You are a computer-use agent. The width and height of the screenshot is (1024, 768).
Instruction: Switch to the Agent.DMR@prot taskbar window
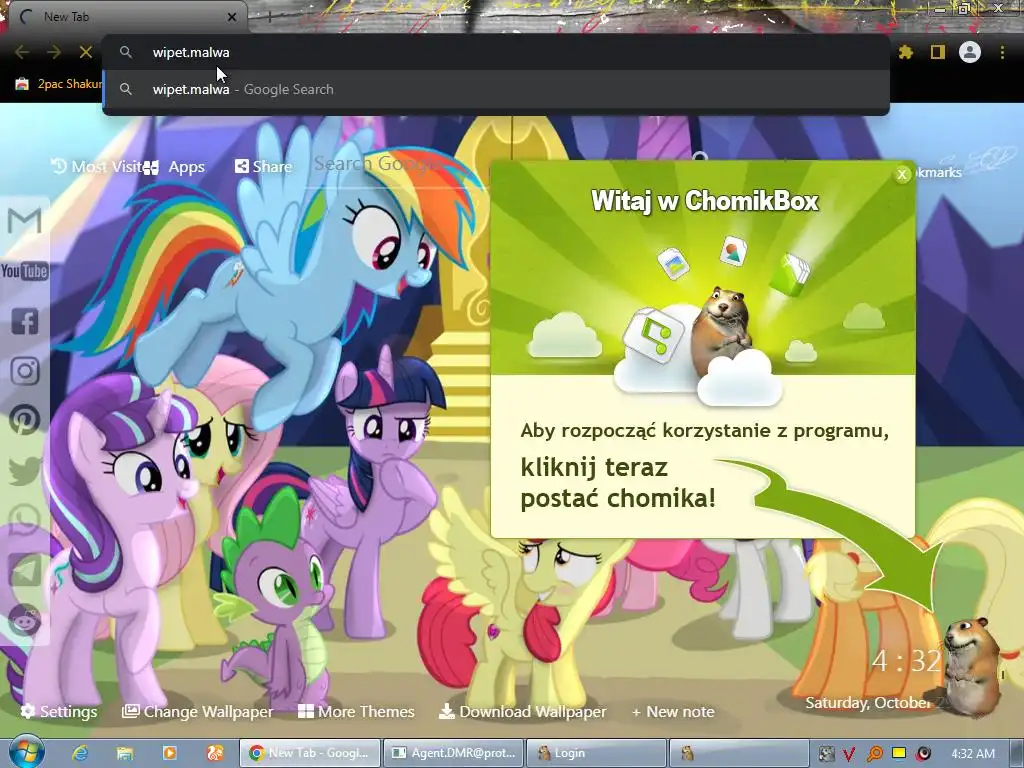pos(453,753)
